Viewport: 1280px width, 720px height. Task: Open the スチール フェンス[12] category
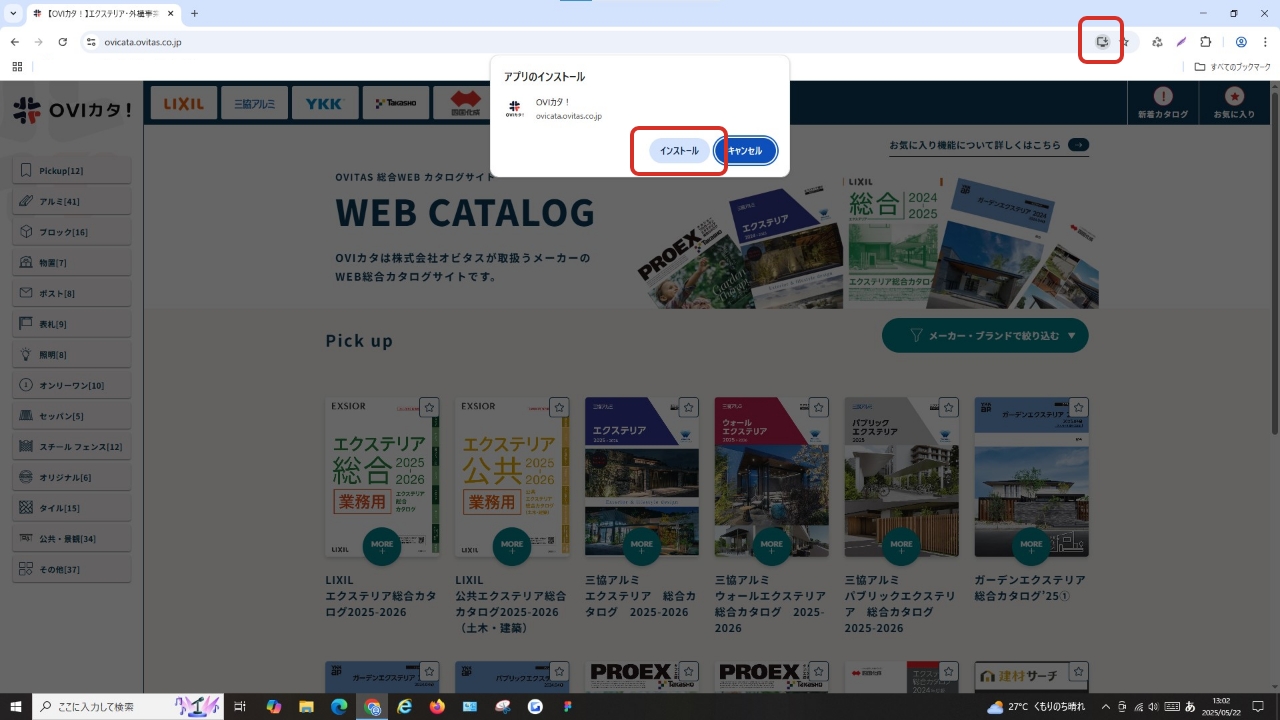click(72, 446)
